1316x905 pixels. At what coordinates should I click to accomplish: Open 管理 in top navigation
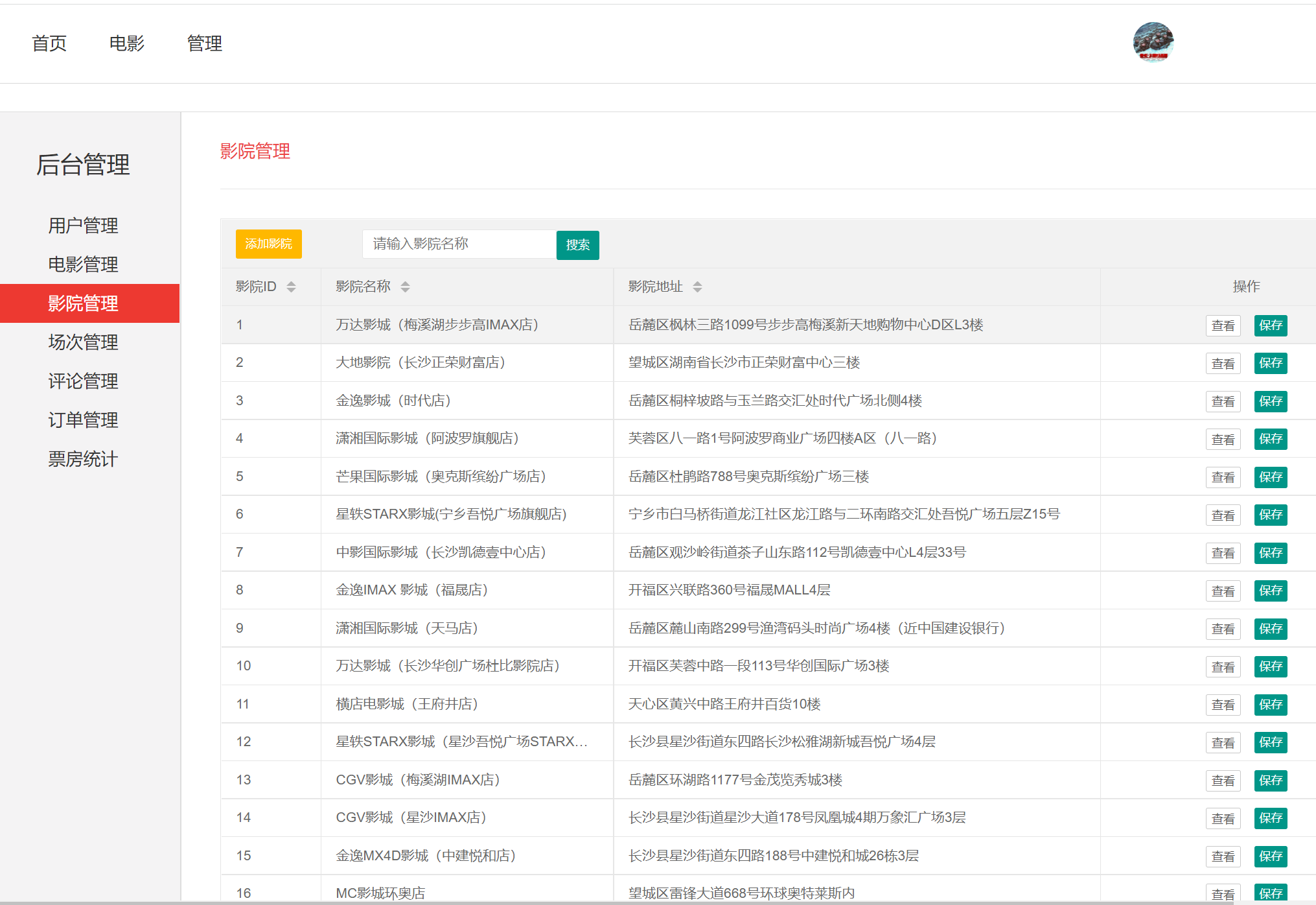(x=205, y=43)
